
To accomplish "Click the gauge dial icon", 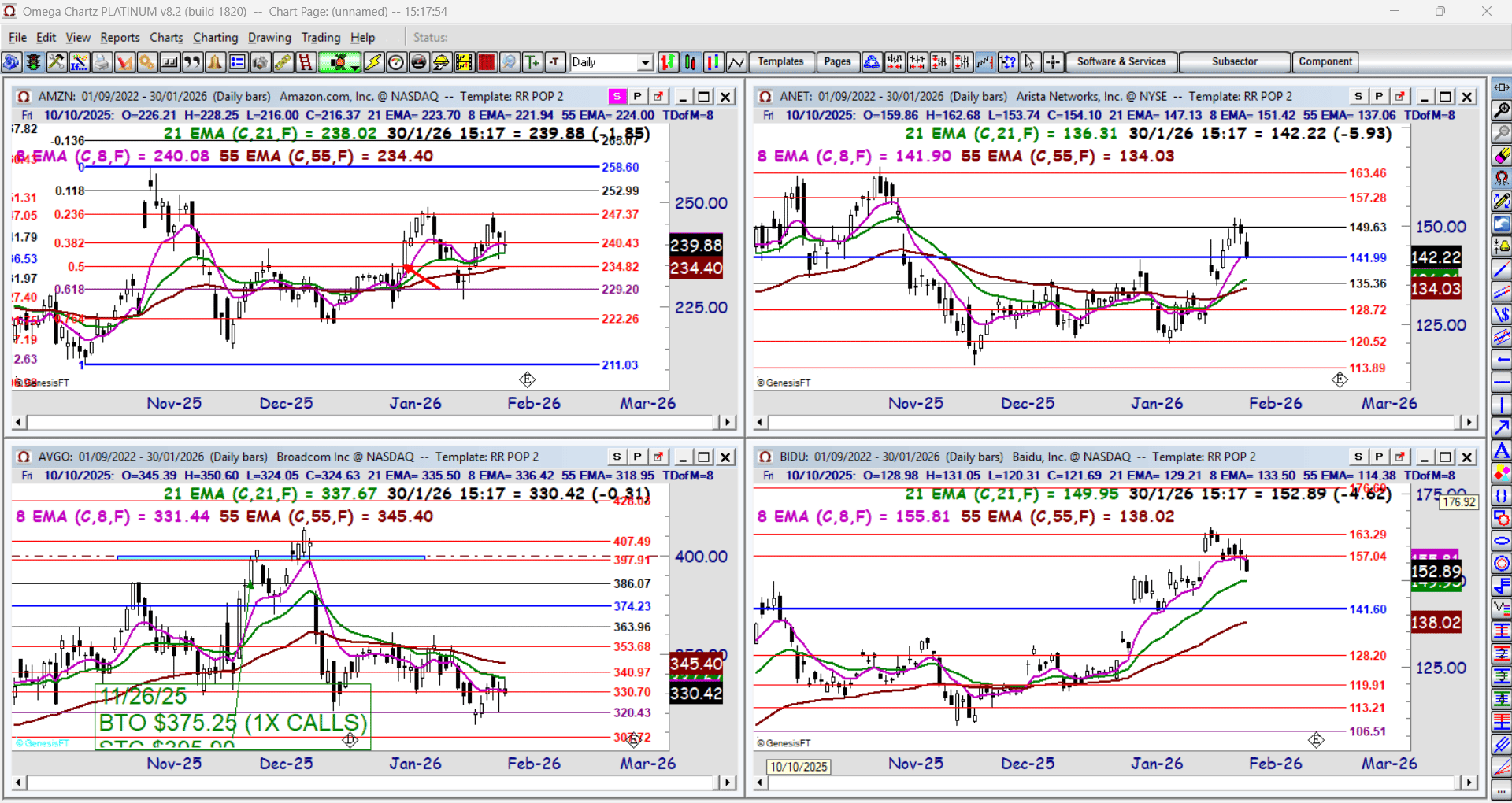I will (x=396, y=62).
